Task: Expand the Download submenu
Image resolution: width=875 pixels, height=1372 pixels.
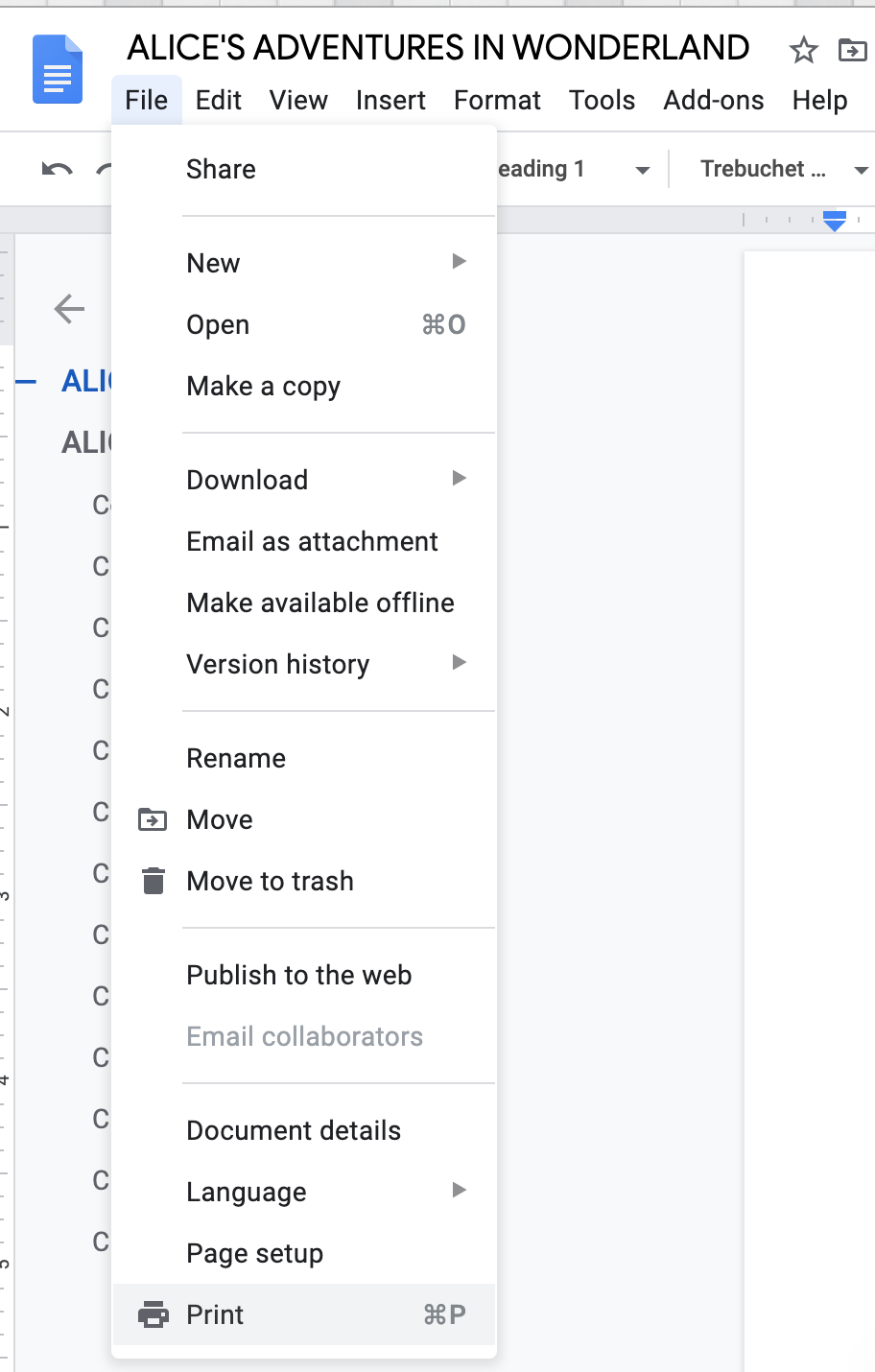Action: coord(459,478)
